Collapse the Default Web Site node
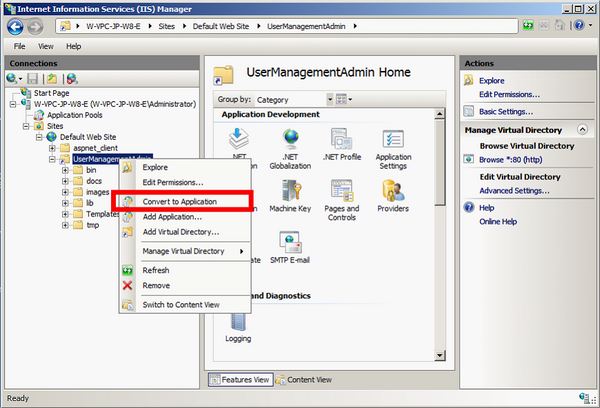 click(39, 137)
